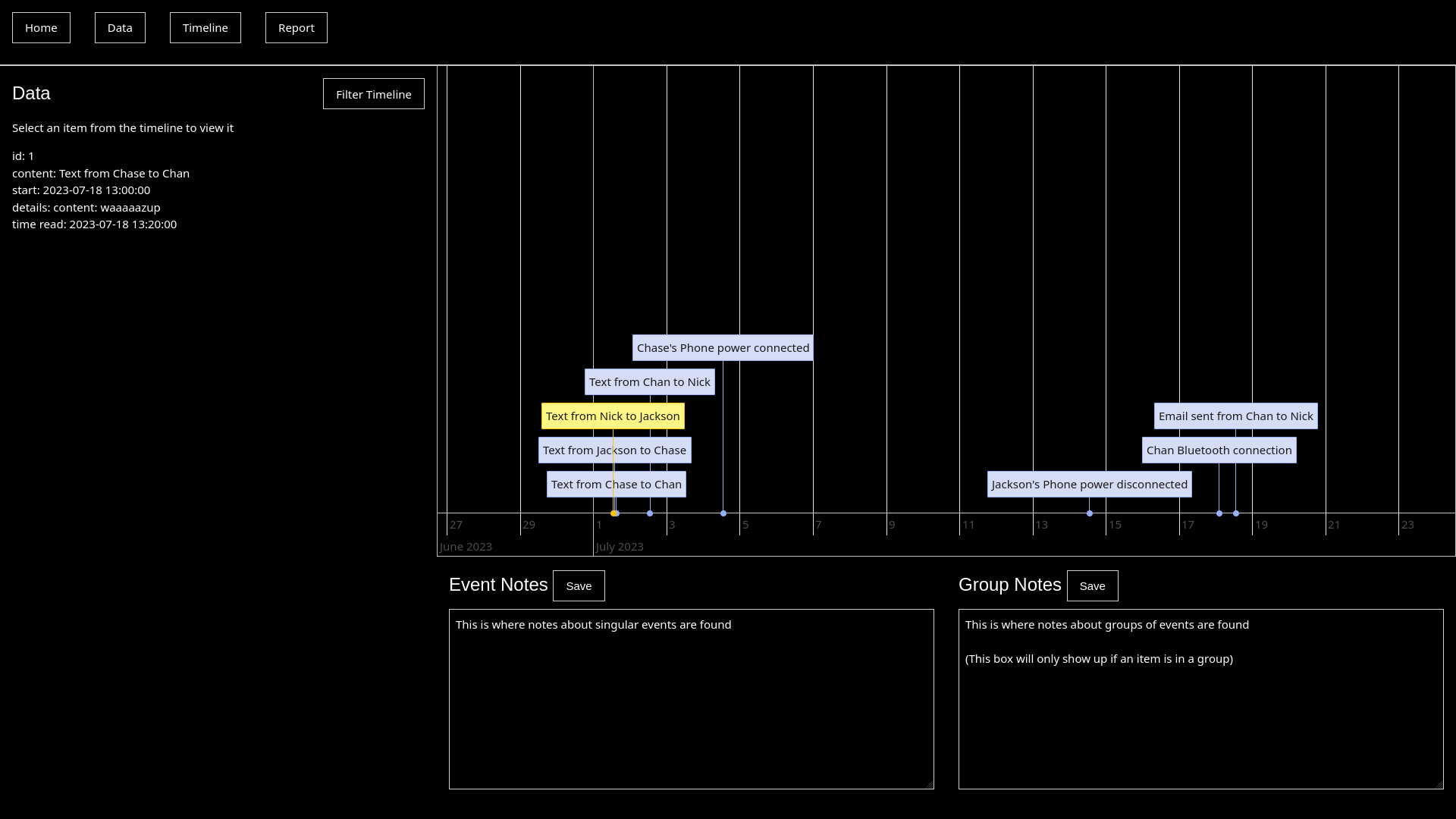
Task: Click inside the Group Notes text area
Action: (1201, 699)
